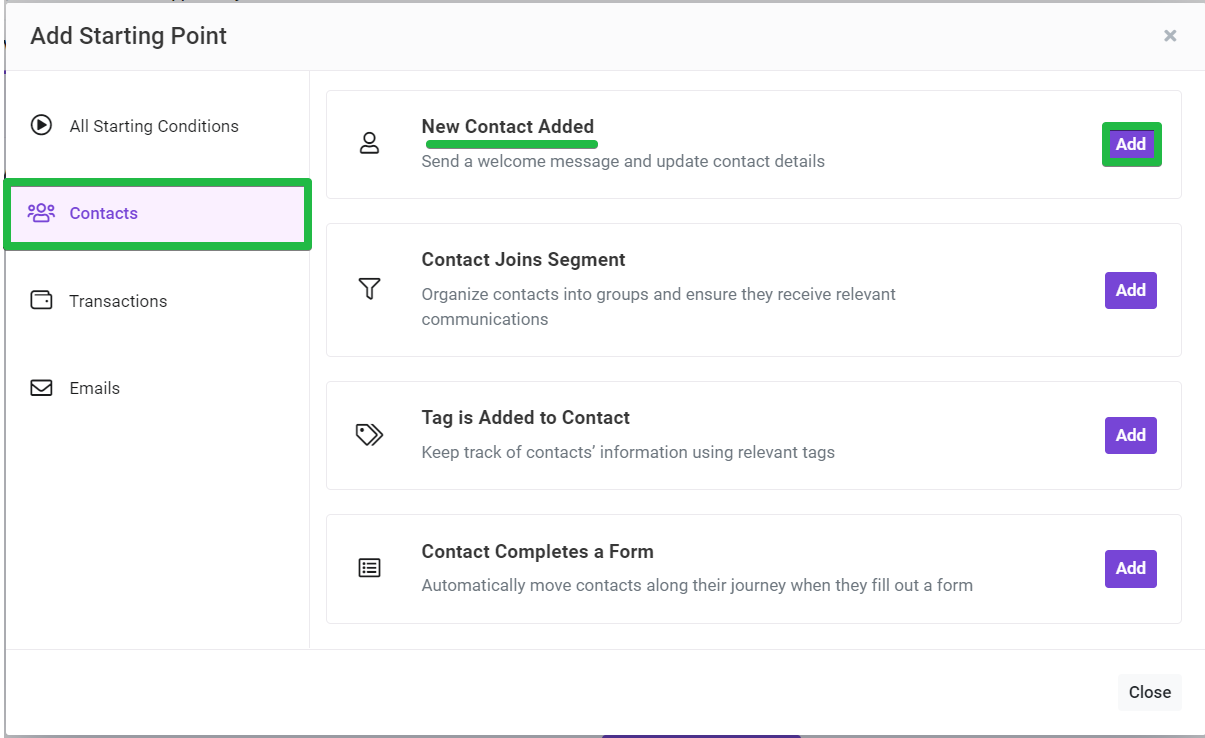Click the envelope icon next to Emails
Screen dimensions: 1205x738
[x=41, y=388]
